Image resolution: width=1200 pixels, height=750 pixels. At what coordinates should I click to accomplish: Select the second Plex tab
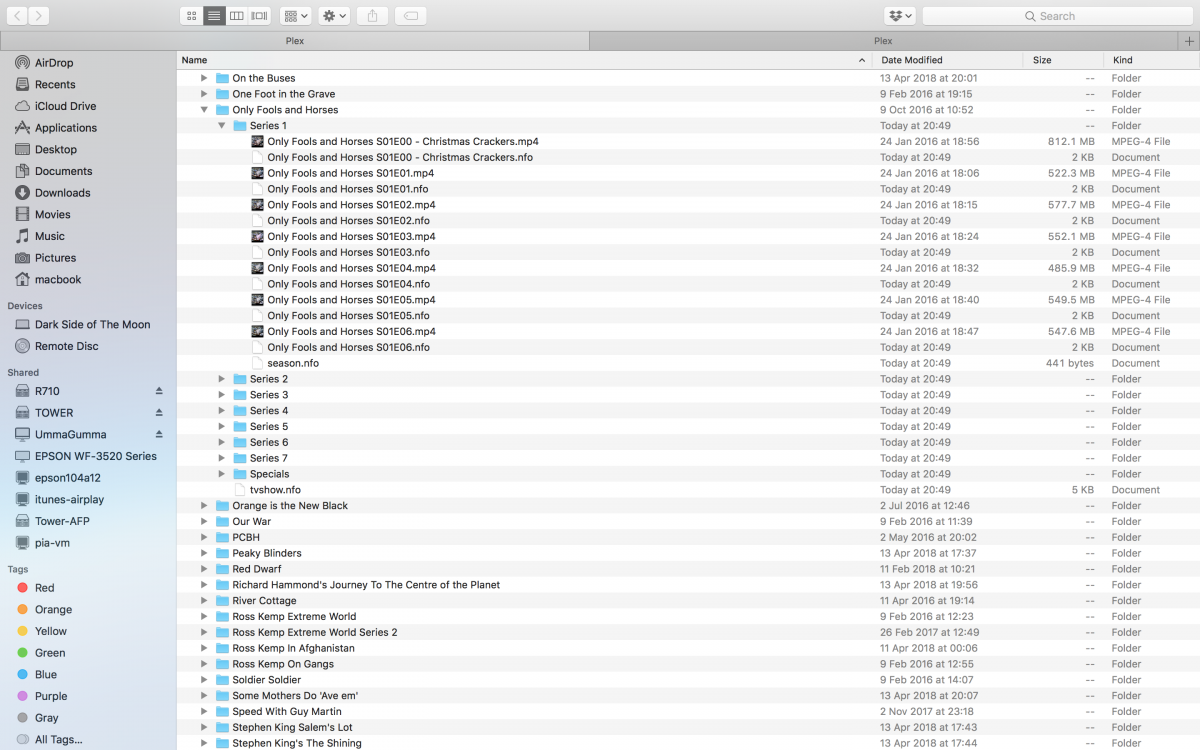883,41
